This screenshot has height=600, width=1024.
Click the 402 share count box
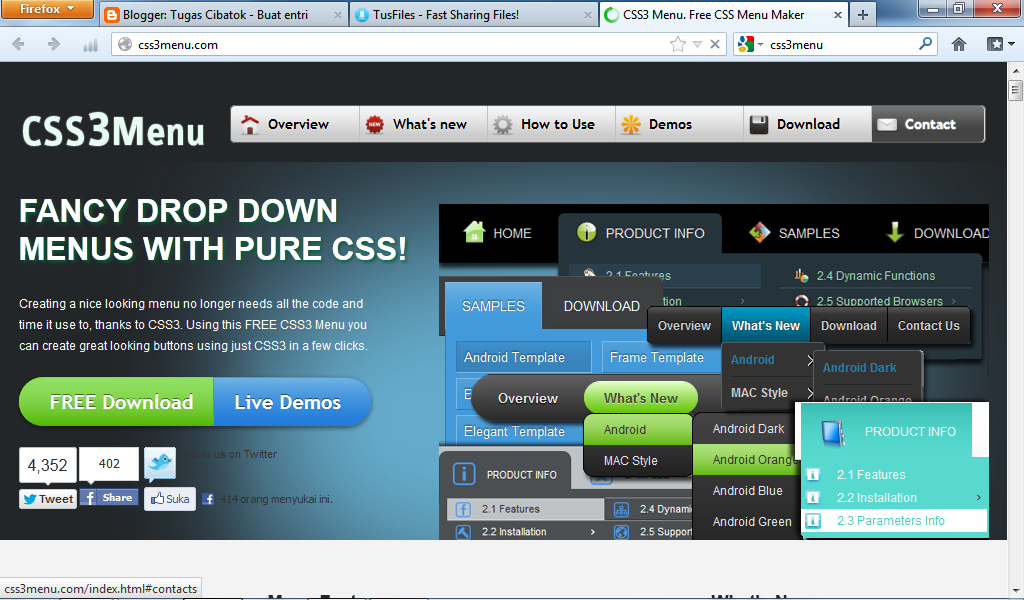(x=109, y=464)
